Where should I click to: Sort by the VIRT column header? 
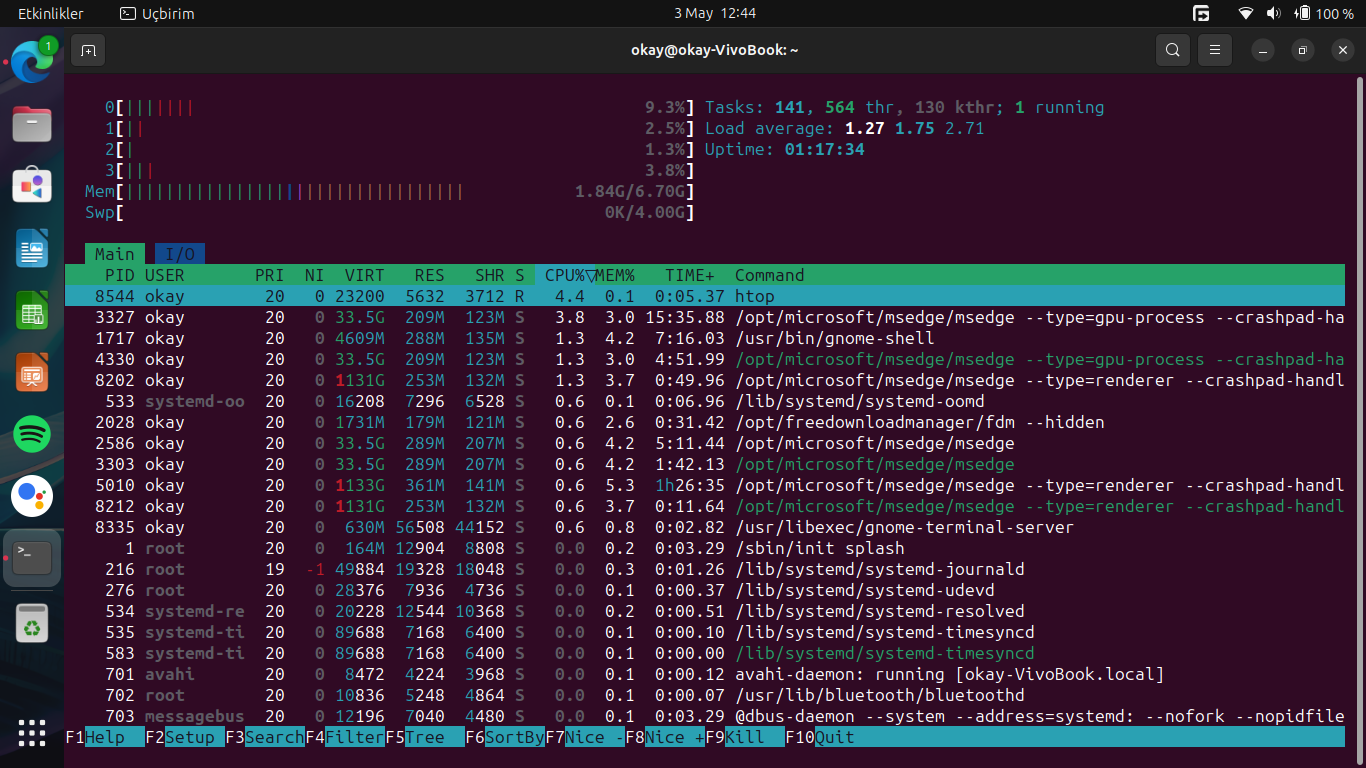pos(365,275)
